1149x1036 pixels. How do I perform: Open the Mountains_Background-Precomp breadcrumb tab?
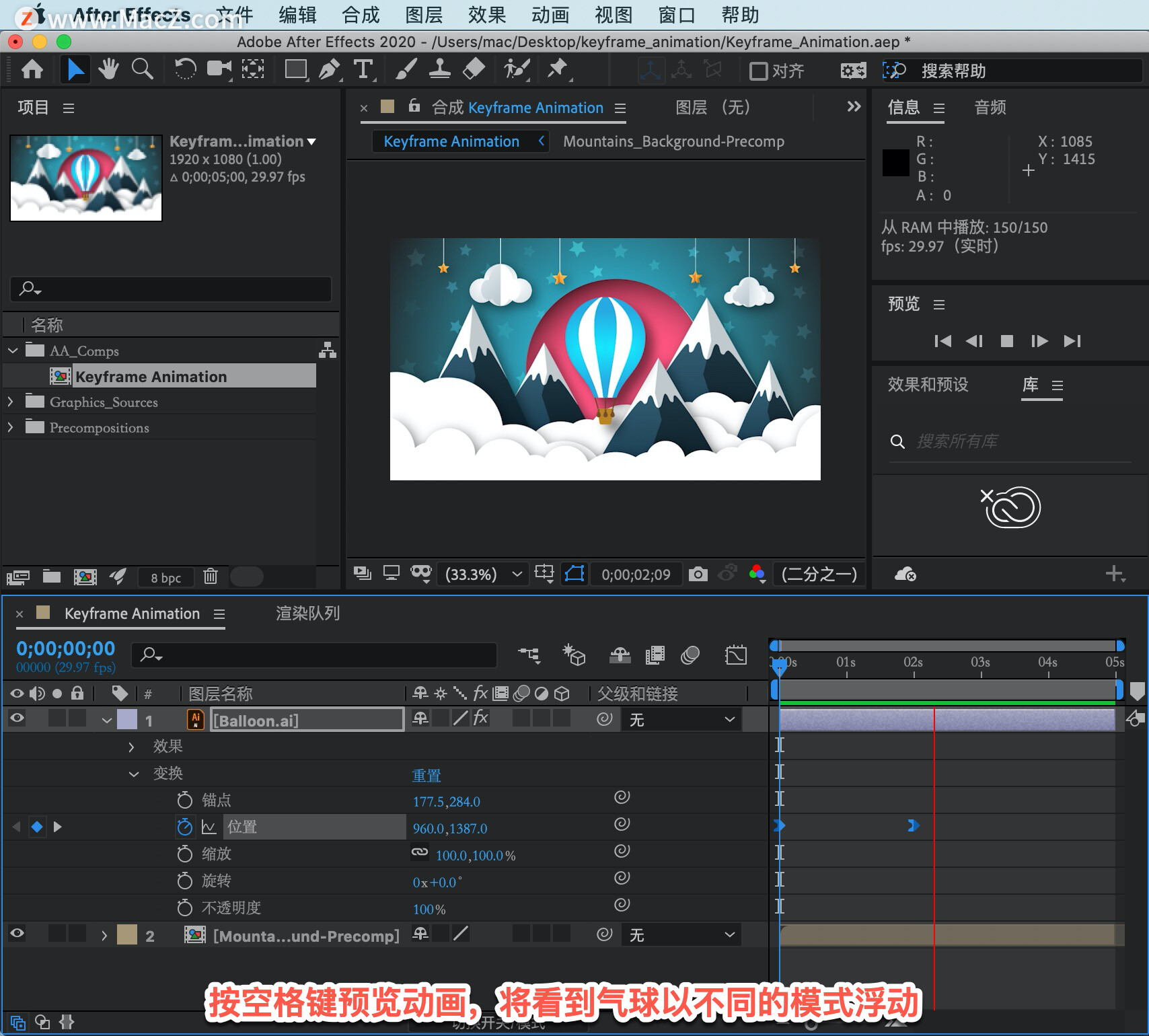(x=673, y=141)
